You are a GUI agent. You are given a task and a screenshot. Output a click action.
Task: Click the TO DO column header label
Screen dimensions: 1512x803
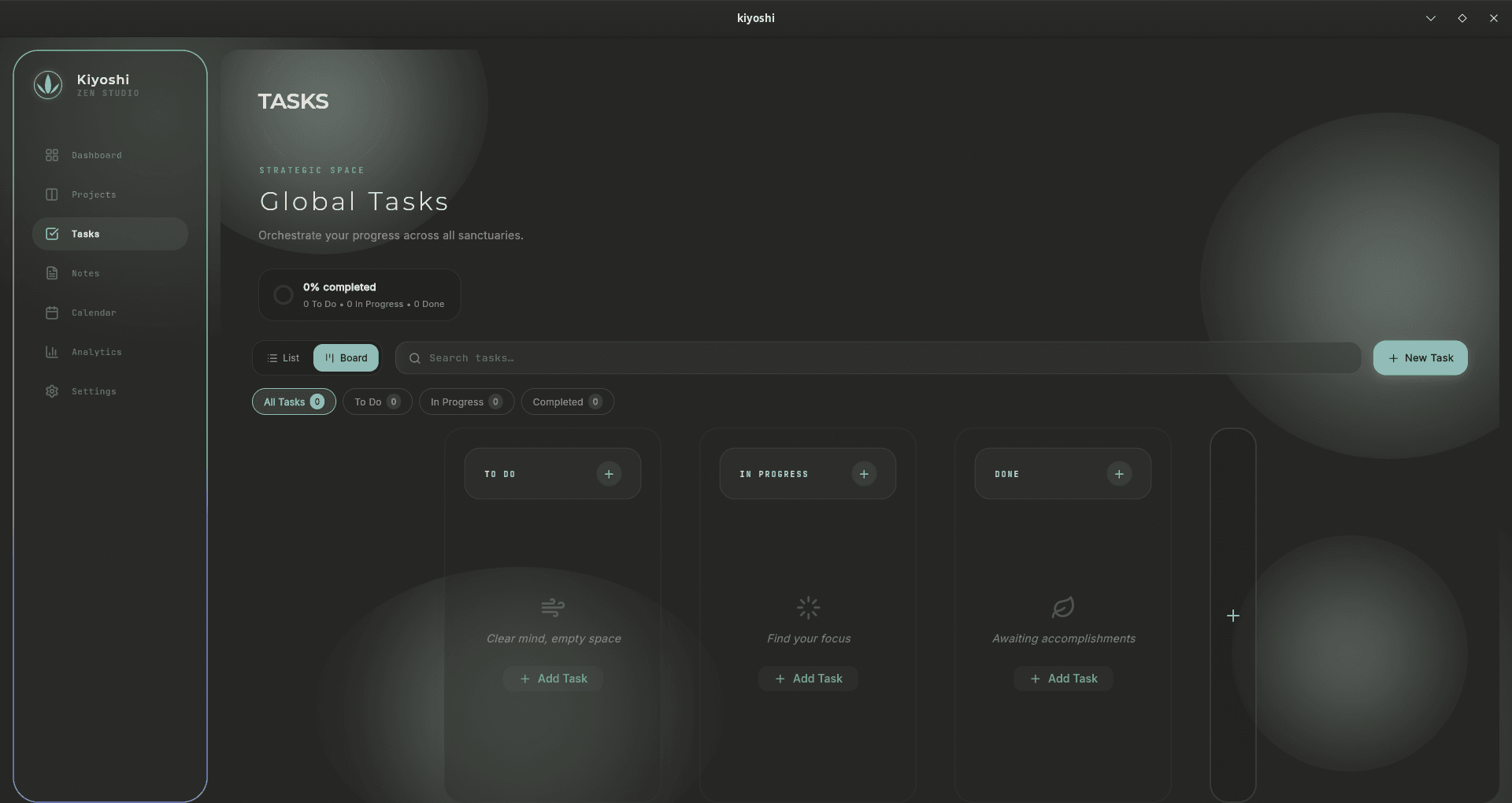(500, 474)
